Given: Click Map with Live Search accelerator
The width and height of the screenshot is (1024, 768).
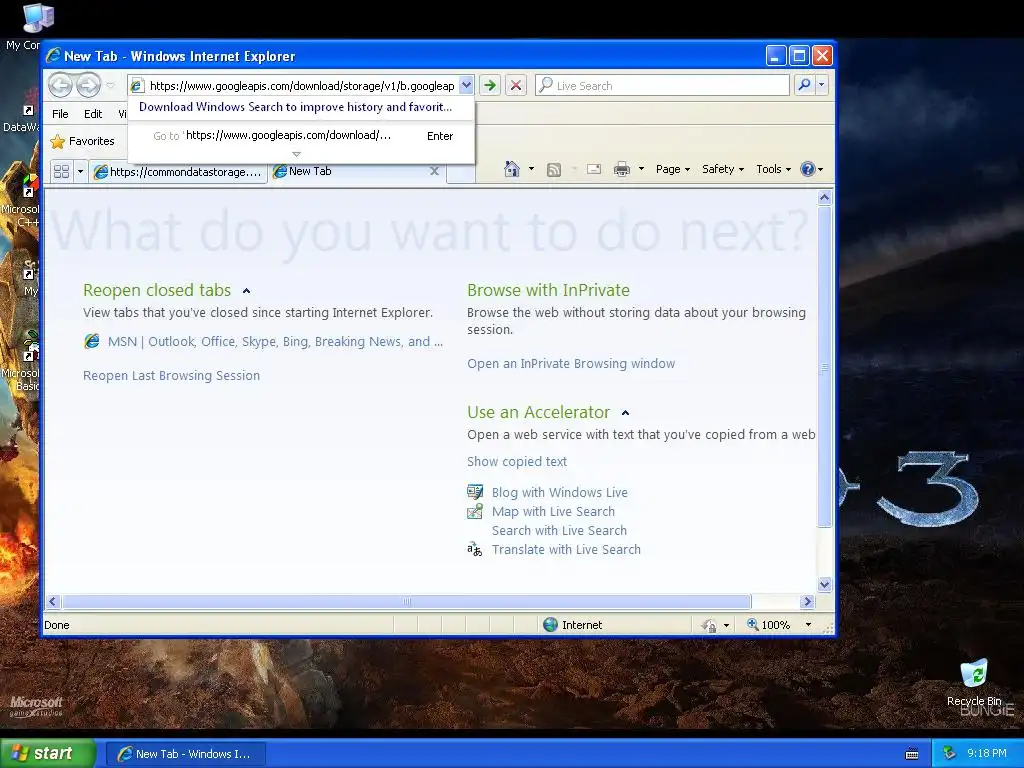Looking at the screenshot, I should [553, 511].
